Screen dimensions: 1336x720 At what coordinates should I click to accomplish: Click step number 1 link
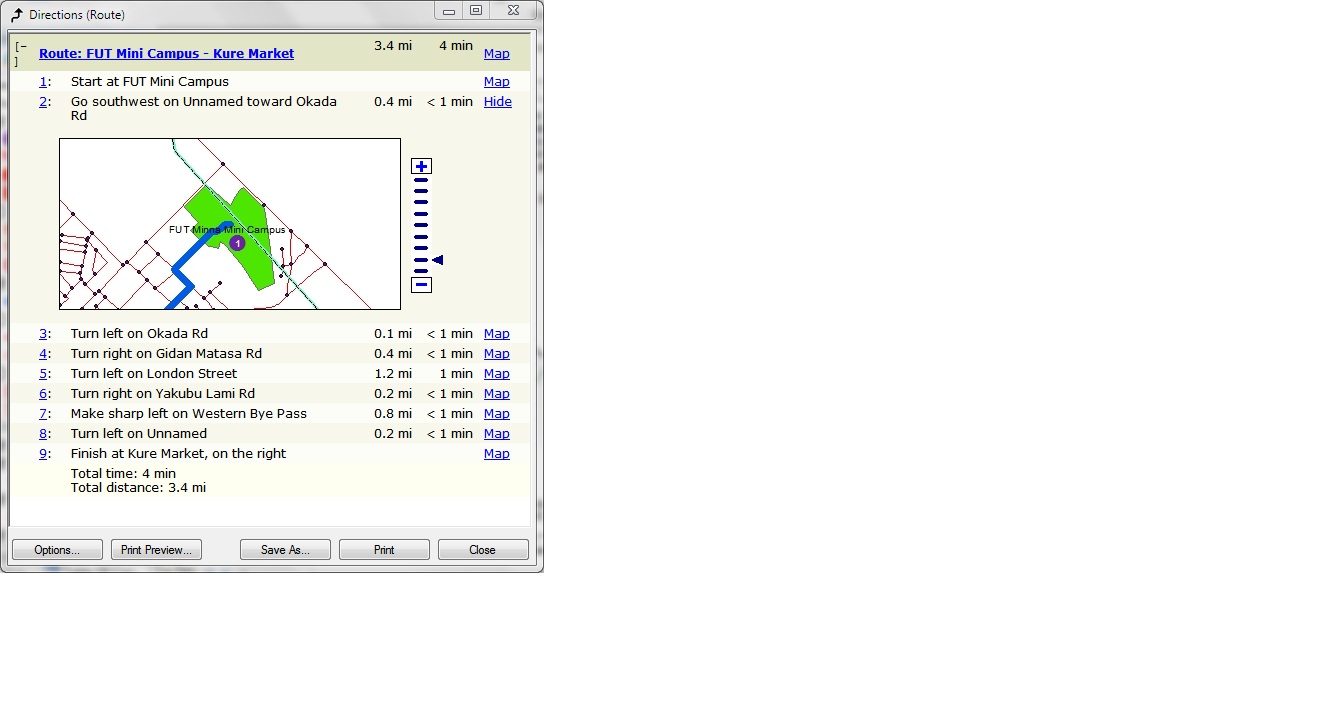43,82
